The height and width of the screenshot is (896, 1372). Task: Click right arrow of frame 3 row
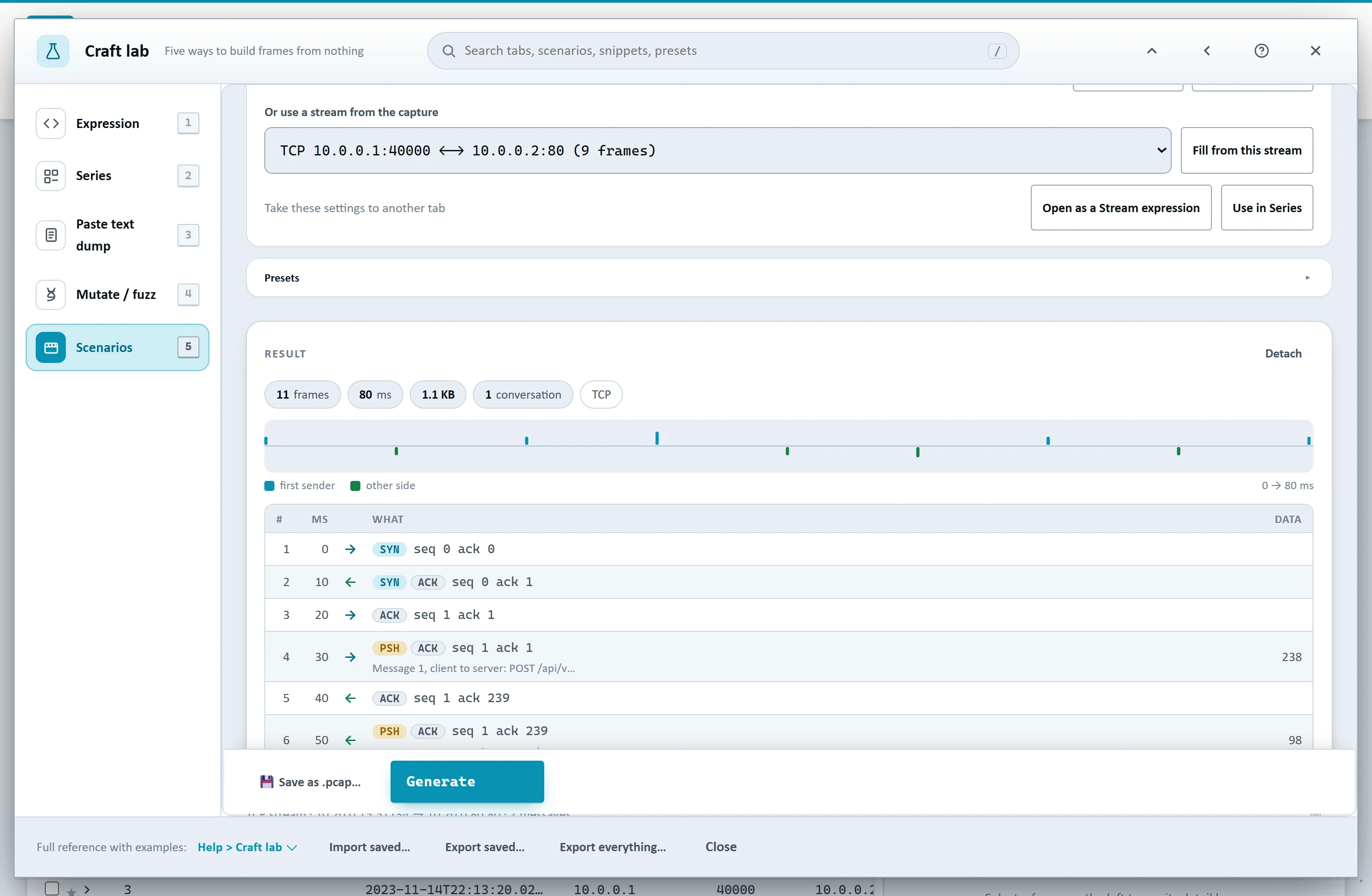[x=350, y=615]
